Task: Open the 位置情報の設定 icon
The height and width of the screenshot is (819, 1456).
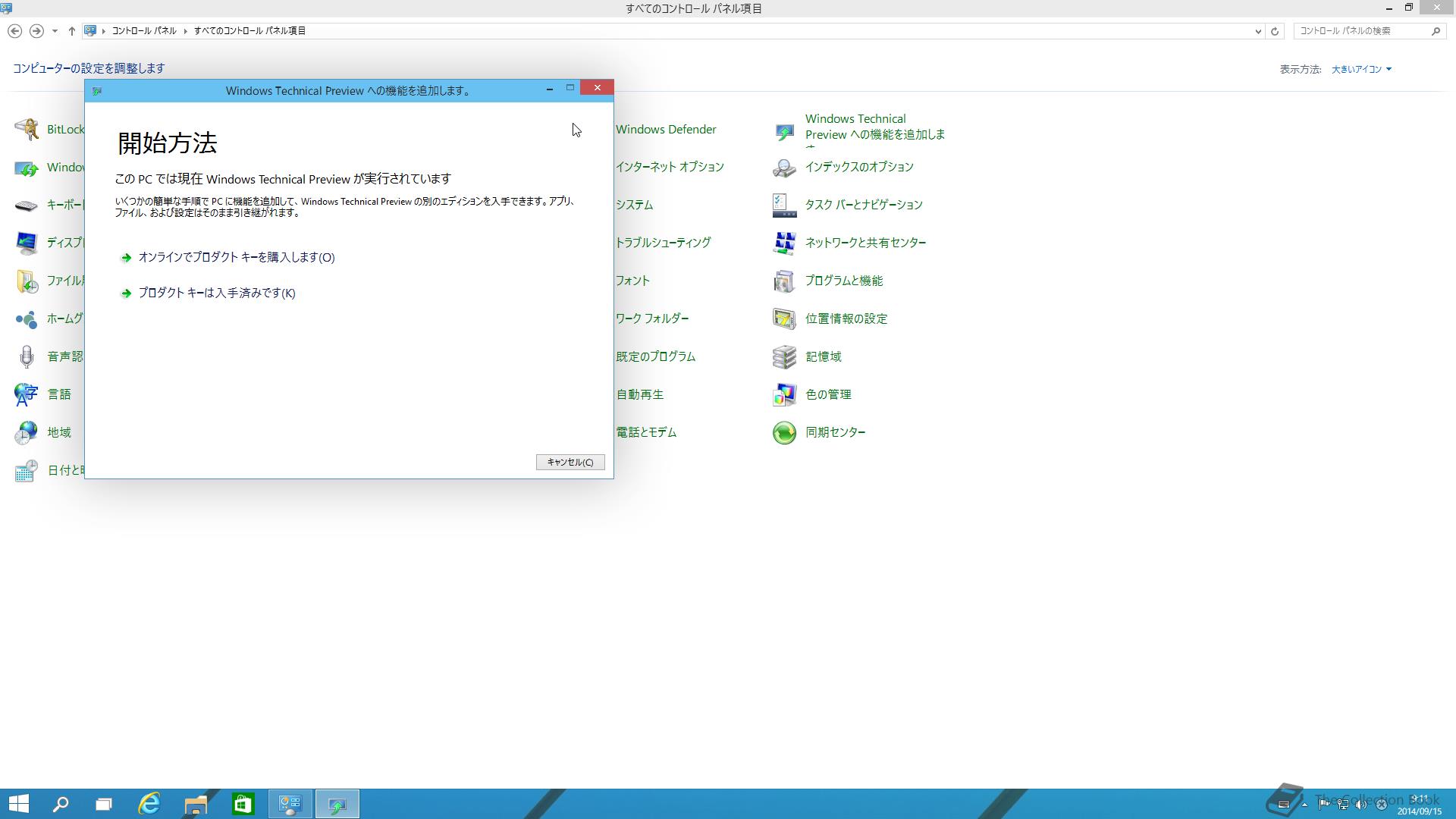Action: click(x=785, y=318)
